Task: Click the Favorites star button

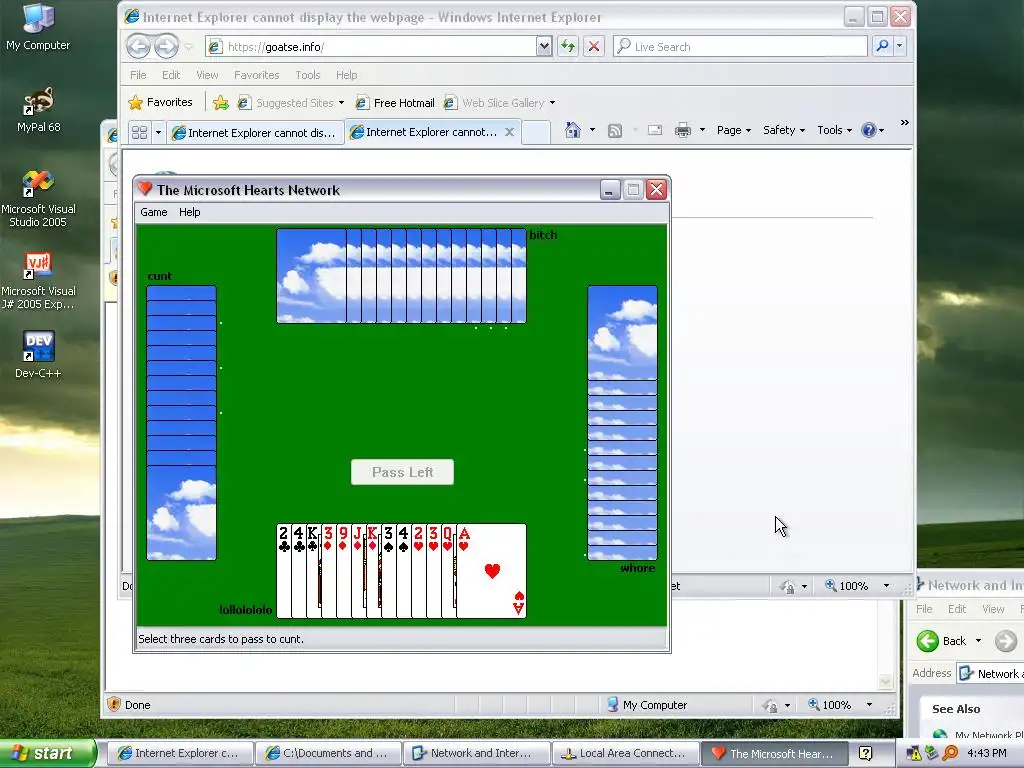Action: pyautogui.click(x=161, y=103)
